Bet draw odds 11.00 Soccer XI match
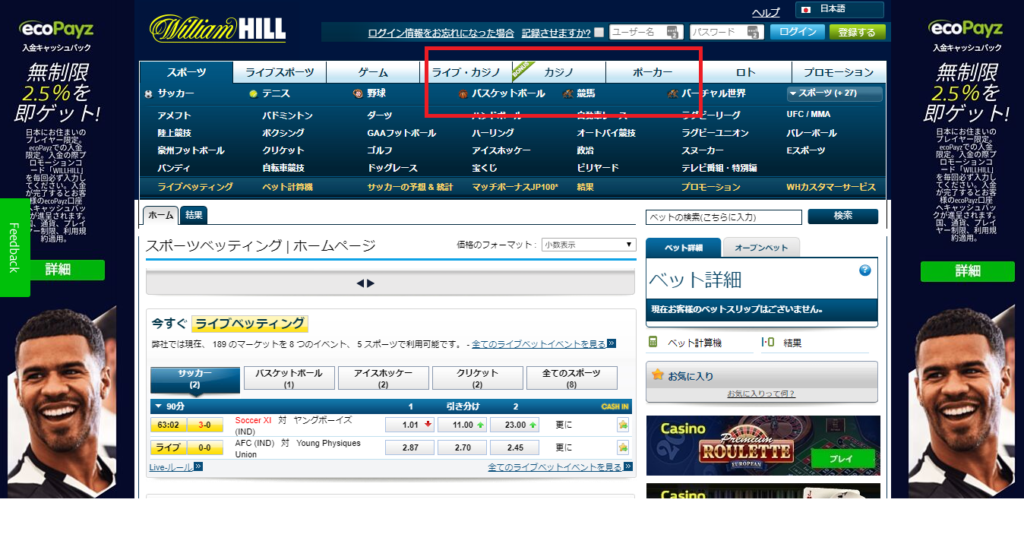This screenshot has width=1024, height=547. 462,425
